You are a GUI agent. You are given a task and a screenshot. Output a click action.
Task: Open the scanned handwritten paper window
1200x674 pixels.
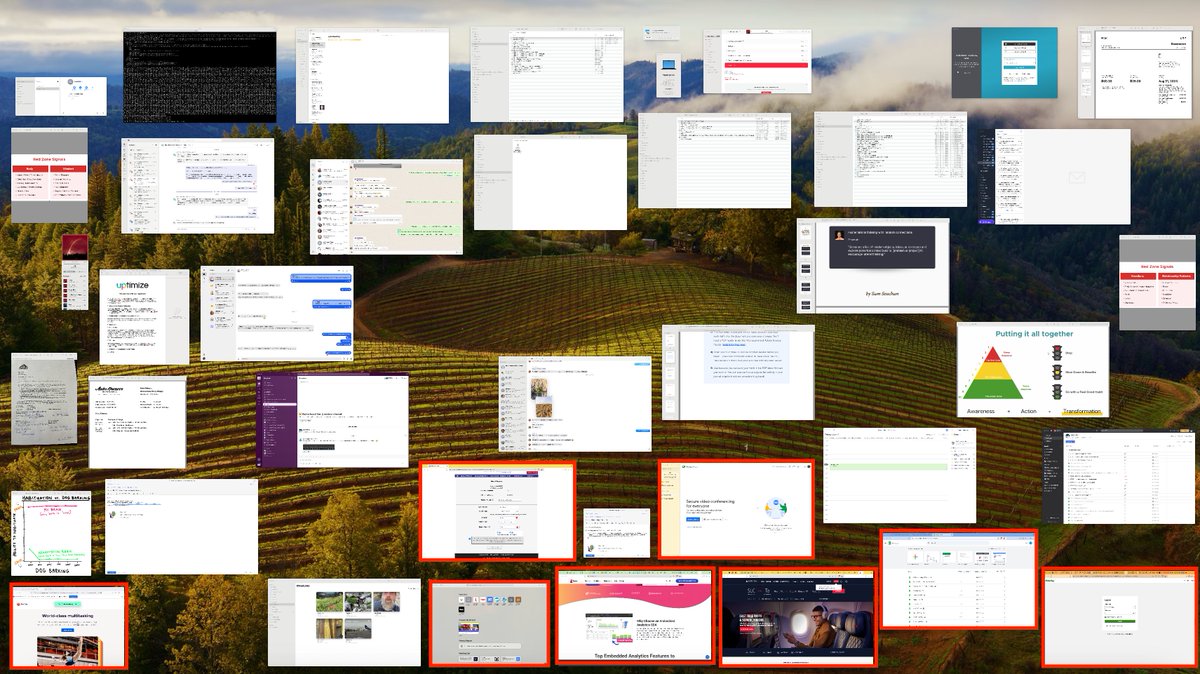pos(44,398)
